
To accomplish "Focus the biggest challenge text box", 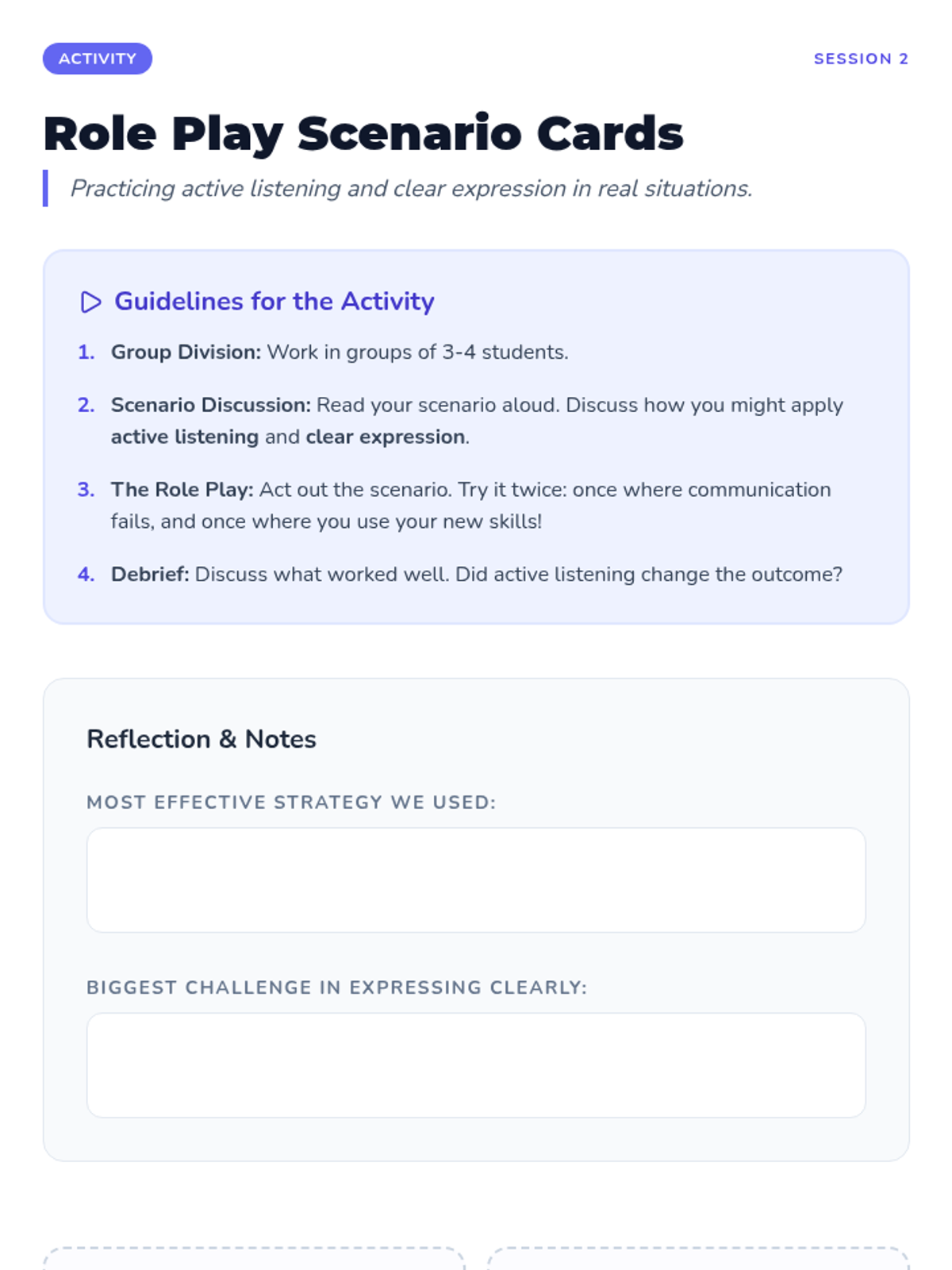I will [x=476, y=1065].
